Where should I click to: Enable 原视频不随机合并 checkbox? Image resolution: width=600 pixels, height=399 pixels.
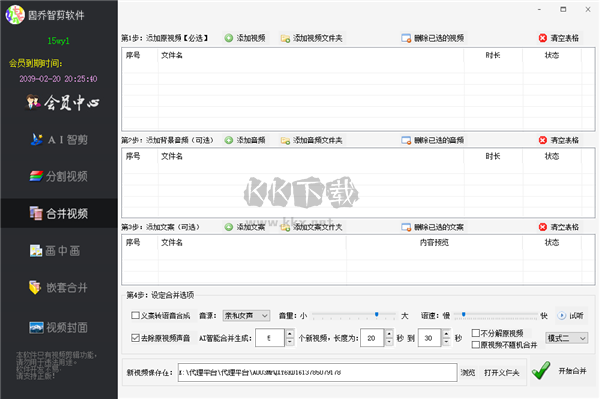(476, 345)
